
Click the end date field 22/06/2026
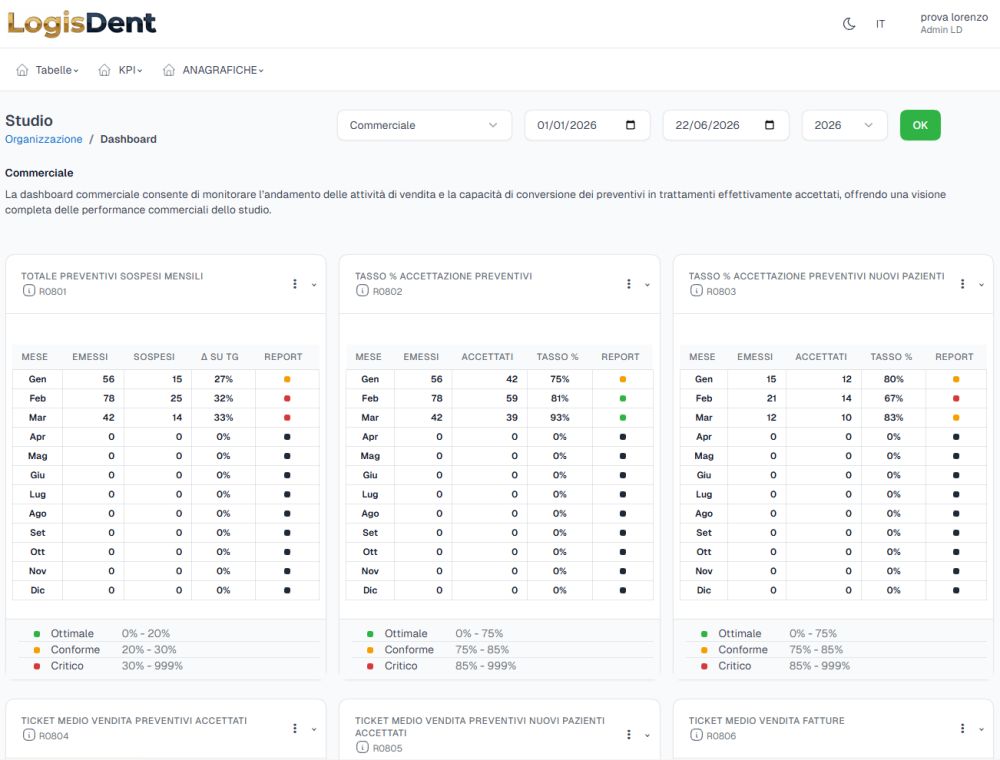pyautogui.click(x=726, y=125)
